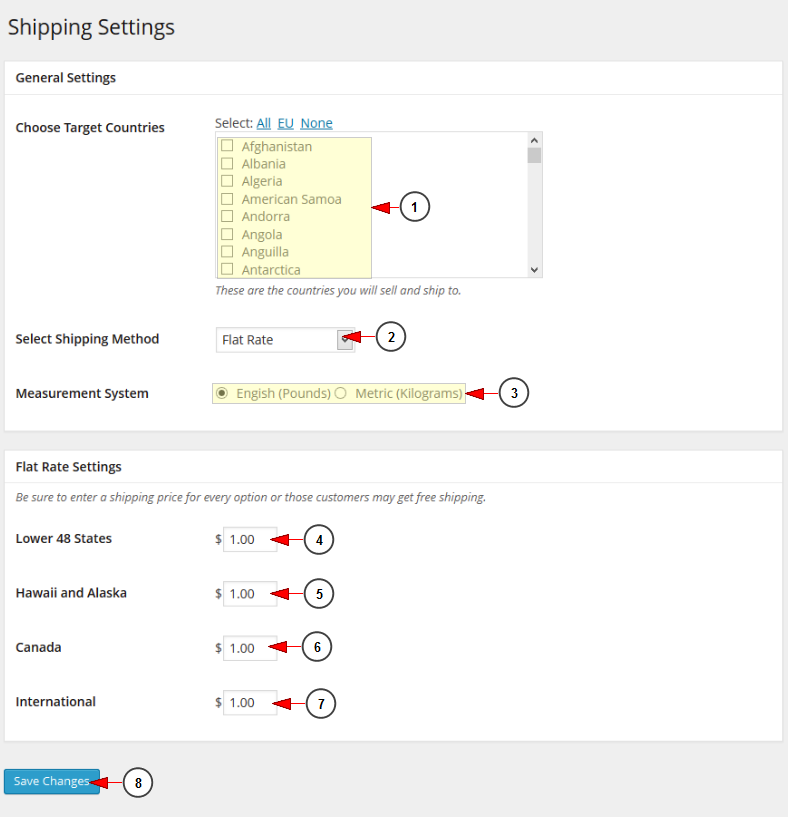Check the Anguilla country checkbox
This screenshot has height=817, width=788.
(227, 251)
